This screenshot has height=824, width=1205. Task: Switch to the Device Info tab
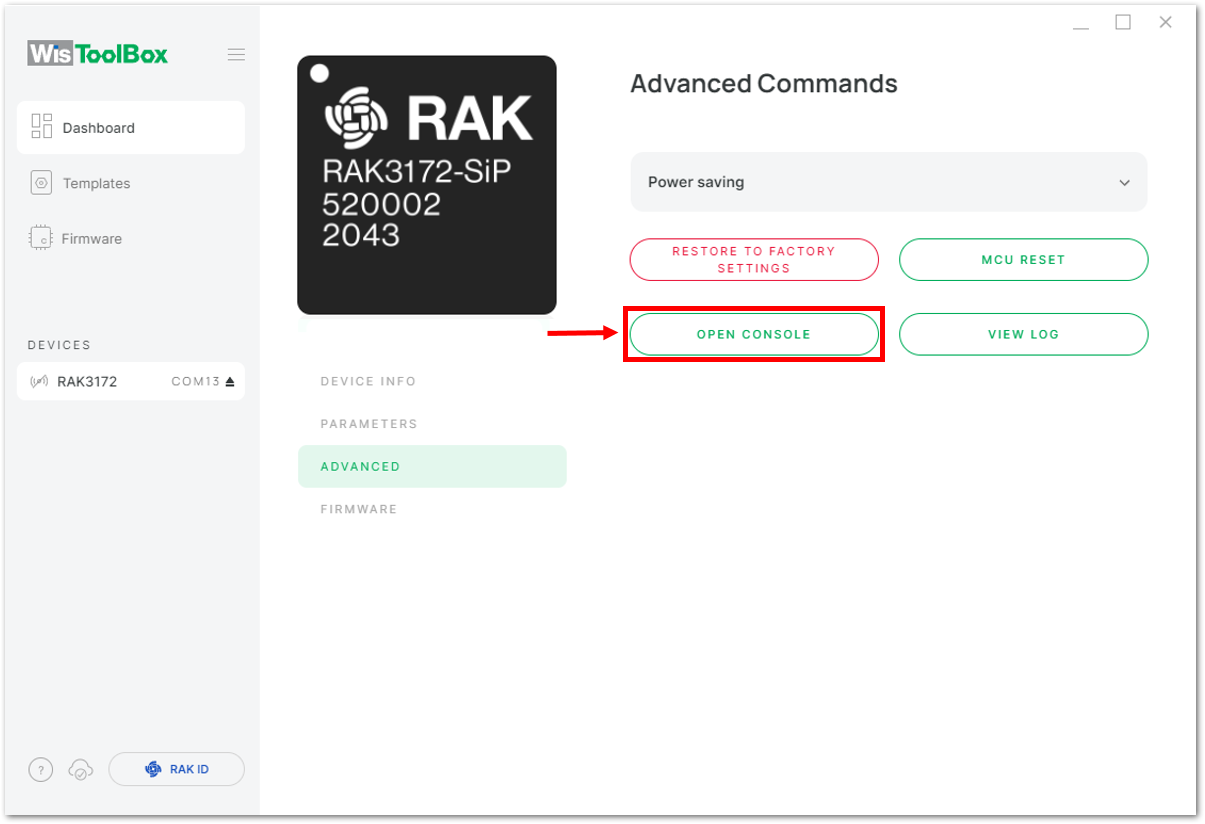pos(368,382)
